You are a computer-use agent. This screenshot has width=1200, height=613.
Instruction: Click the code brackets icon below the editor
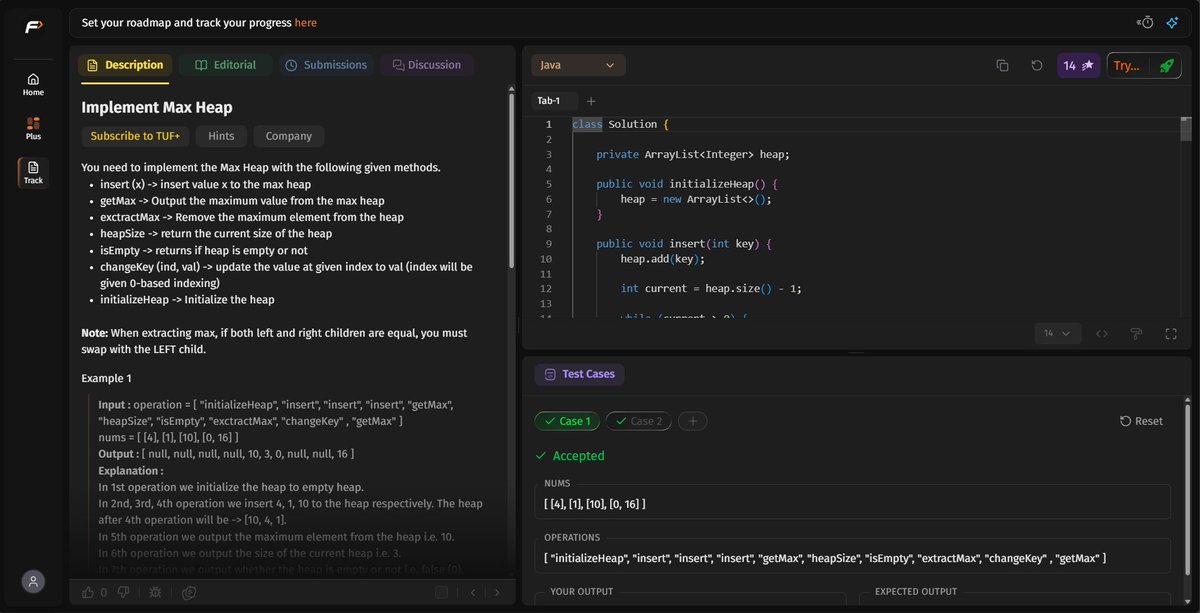(x=1102, y=333)
